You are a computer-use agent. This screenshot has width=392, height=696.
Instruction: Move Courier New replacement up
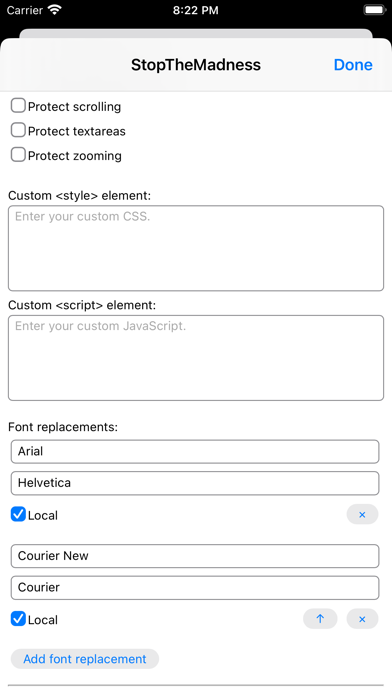pyautogui.click(x=320, y=619)
